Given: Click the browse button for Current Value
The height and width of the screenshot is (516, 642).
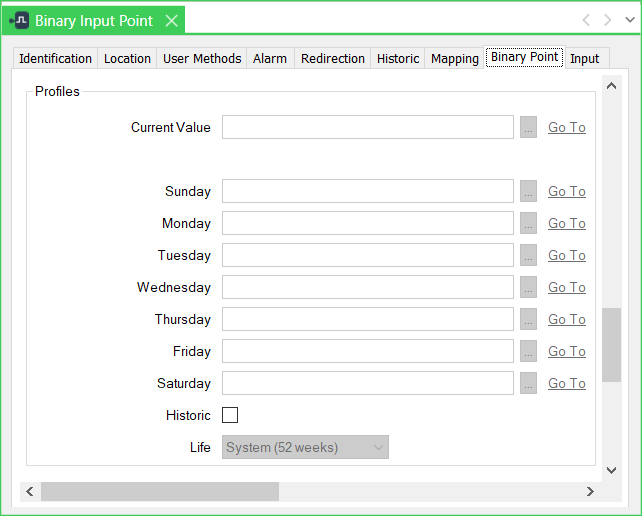Looking at the screenshot, I should click(x=529, y=127).
